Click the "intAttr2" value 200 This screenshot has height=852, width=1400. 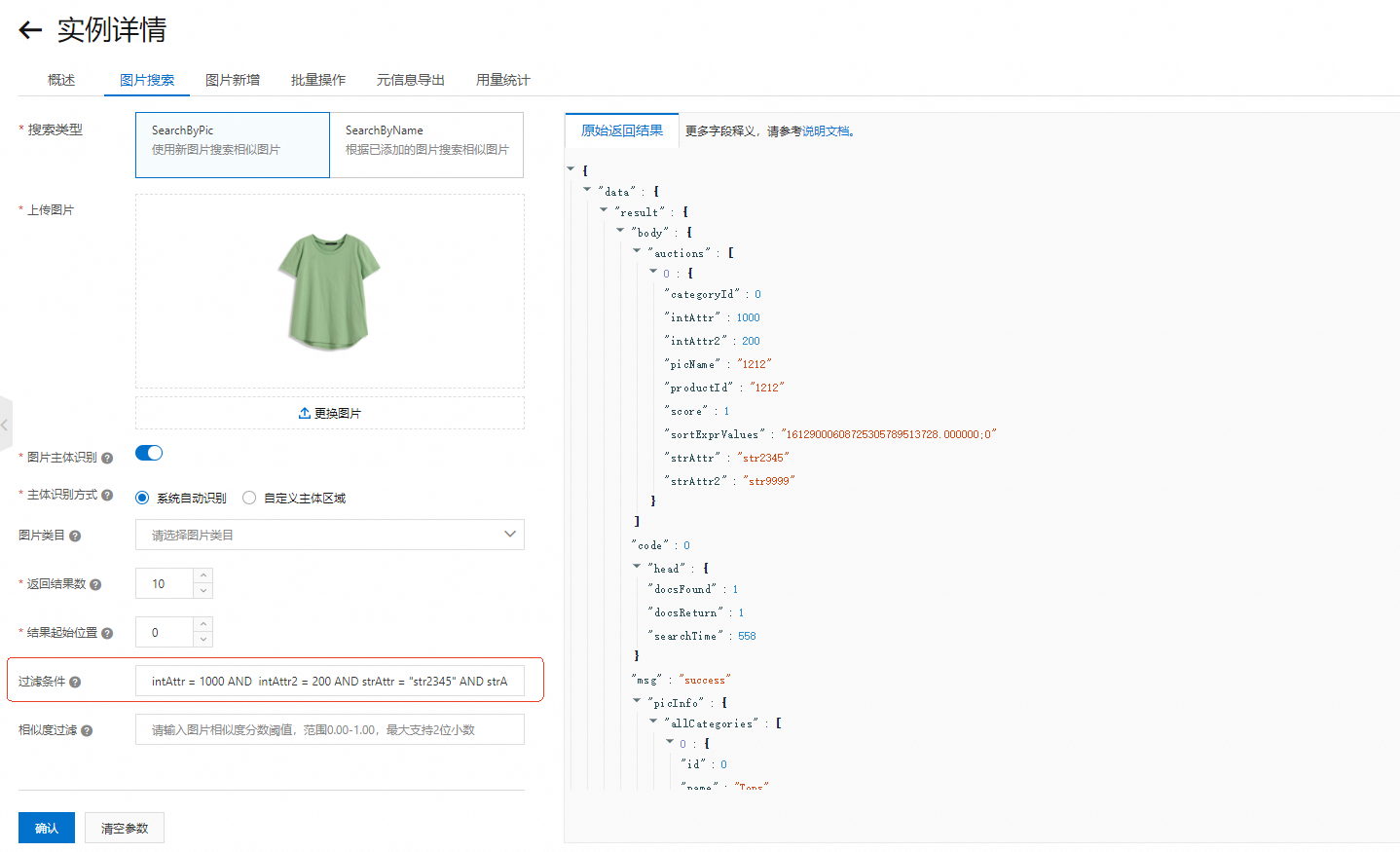tap(751, 341)
